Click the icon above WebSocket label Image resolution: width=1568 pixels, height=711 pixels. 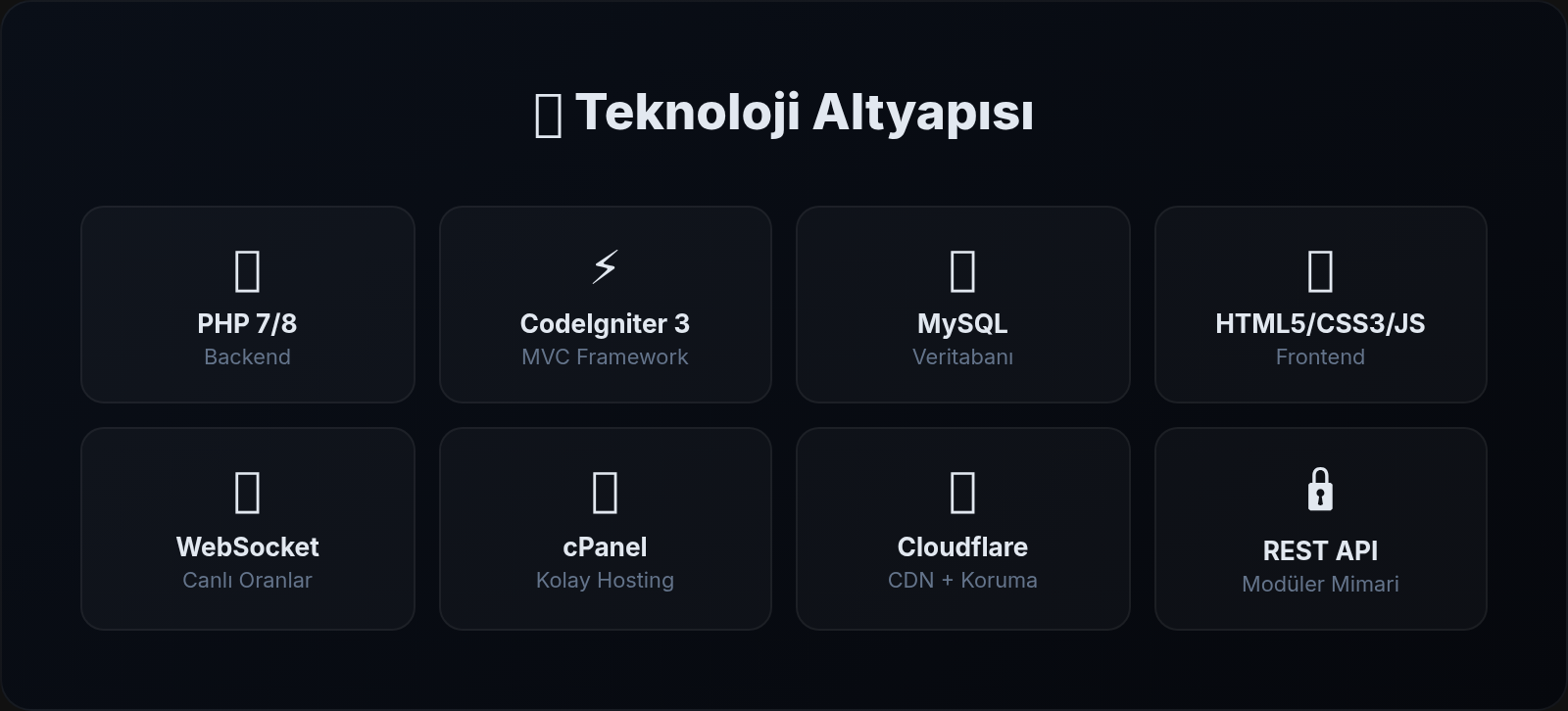click(x=247, y=493)
